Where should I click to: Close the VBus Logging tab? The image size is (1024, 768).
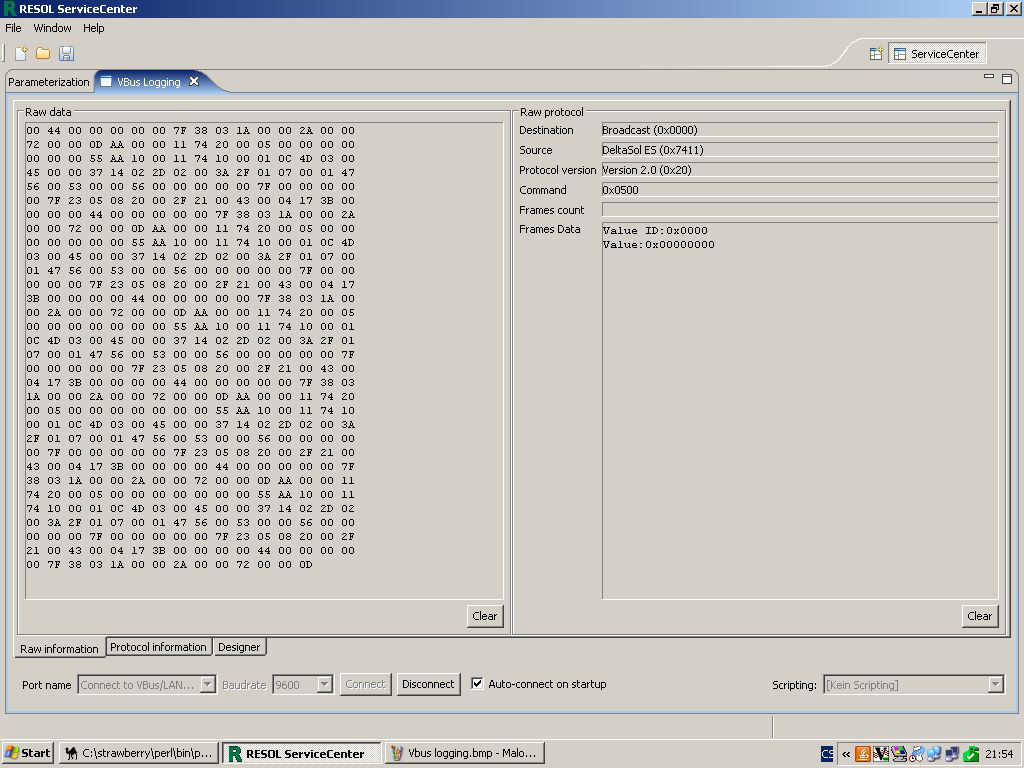[194, 82]
